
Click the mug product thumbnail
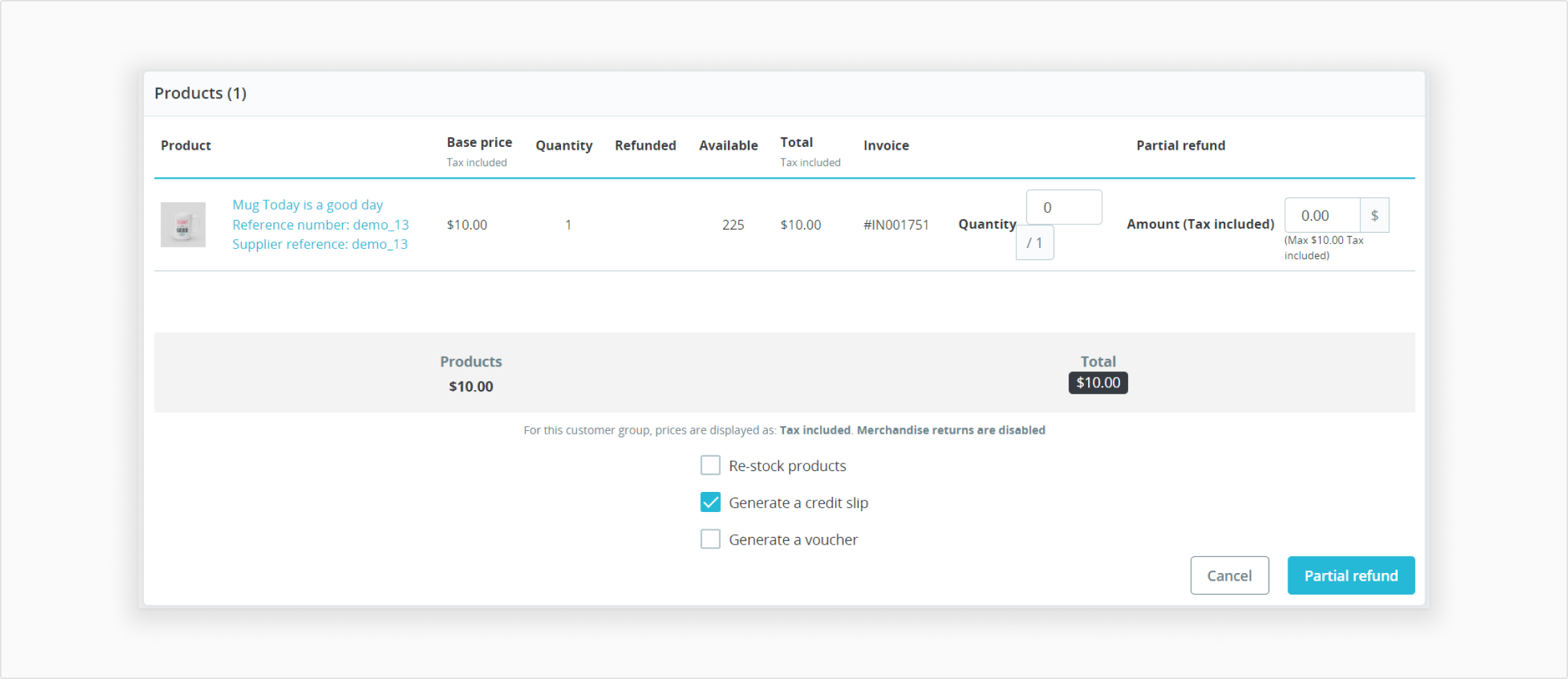(183, 224)
